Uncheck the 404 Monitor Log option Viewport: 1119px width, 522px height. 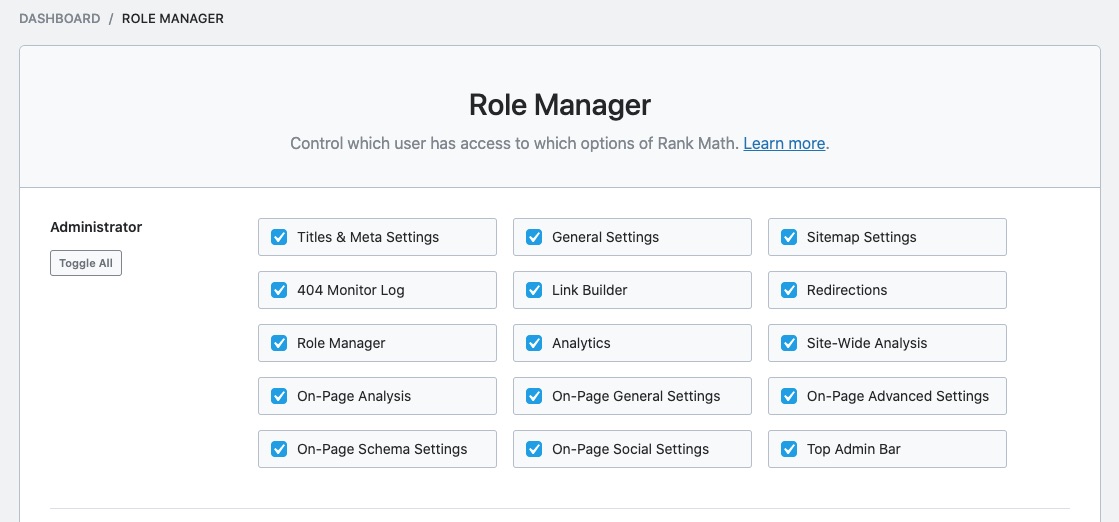pos(279,290)
